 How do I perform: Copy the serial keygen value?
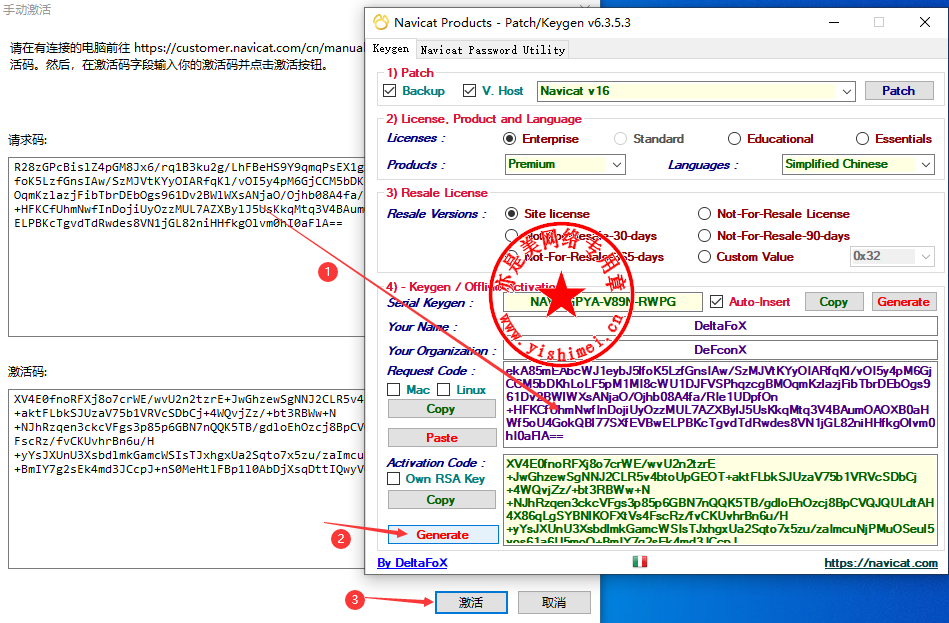coord(833,302)
